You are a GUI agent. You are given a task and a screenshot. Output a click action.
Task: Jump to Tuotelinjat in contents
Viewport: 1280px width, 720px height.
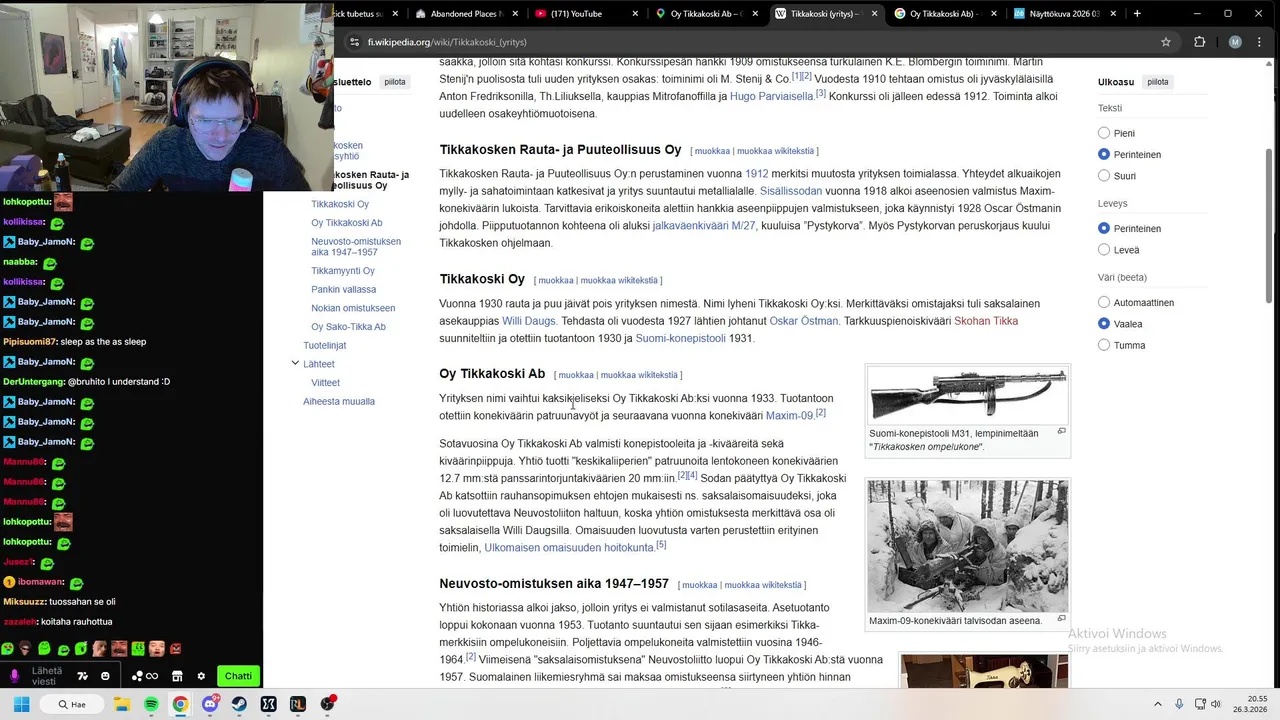click(325, 345)
